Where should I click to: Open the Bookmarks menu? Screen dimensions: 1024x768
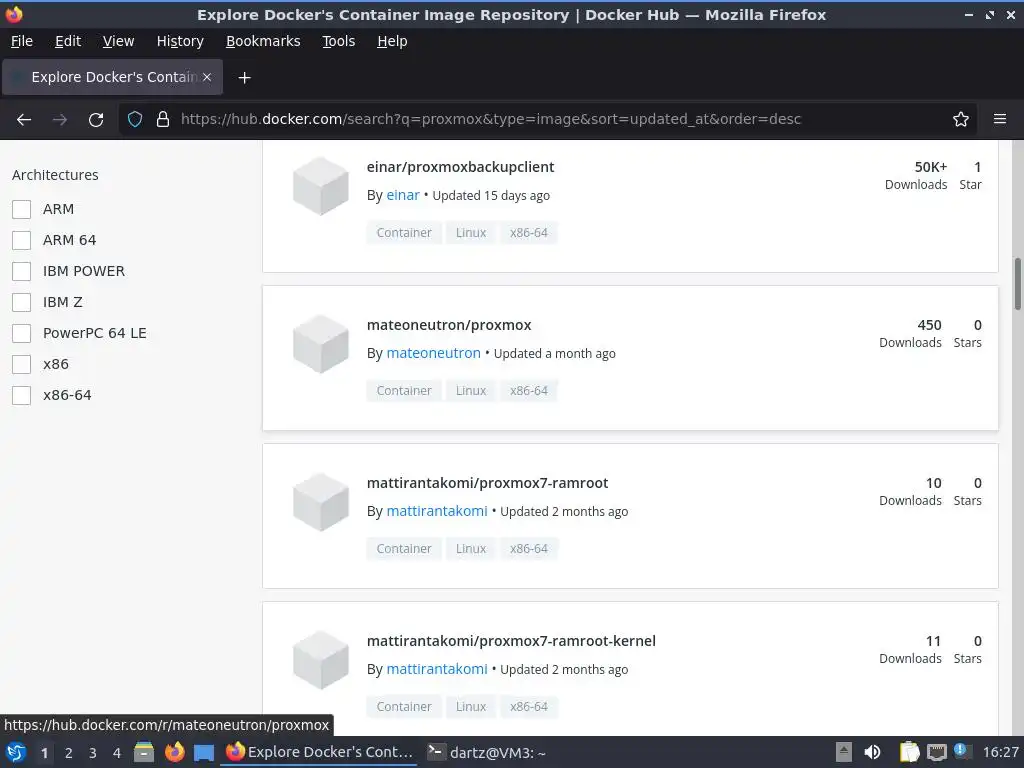[x=263, y=41]
